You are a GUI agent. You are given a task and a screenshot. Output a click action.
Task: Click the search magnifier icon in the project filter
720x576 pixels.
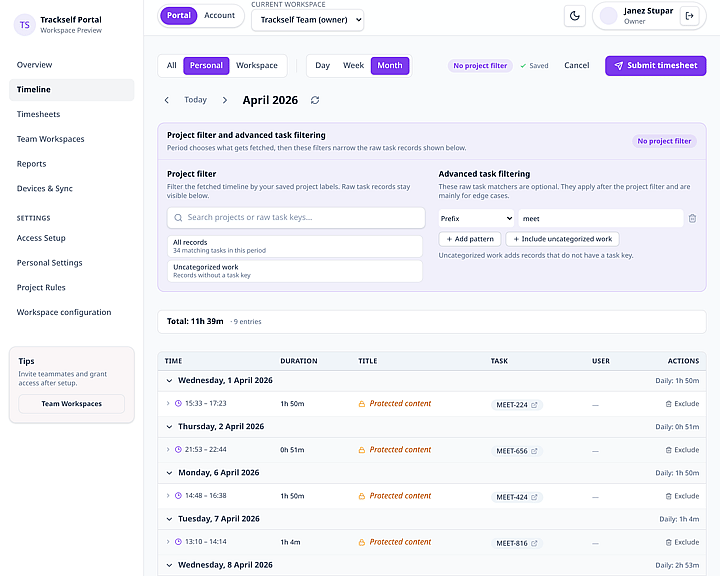pyautogui.click(x=178, y=218)
